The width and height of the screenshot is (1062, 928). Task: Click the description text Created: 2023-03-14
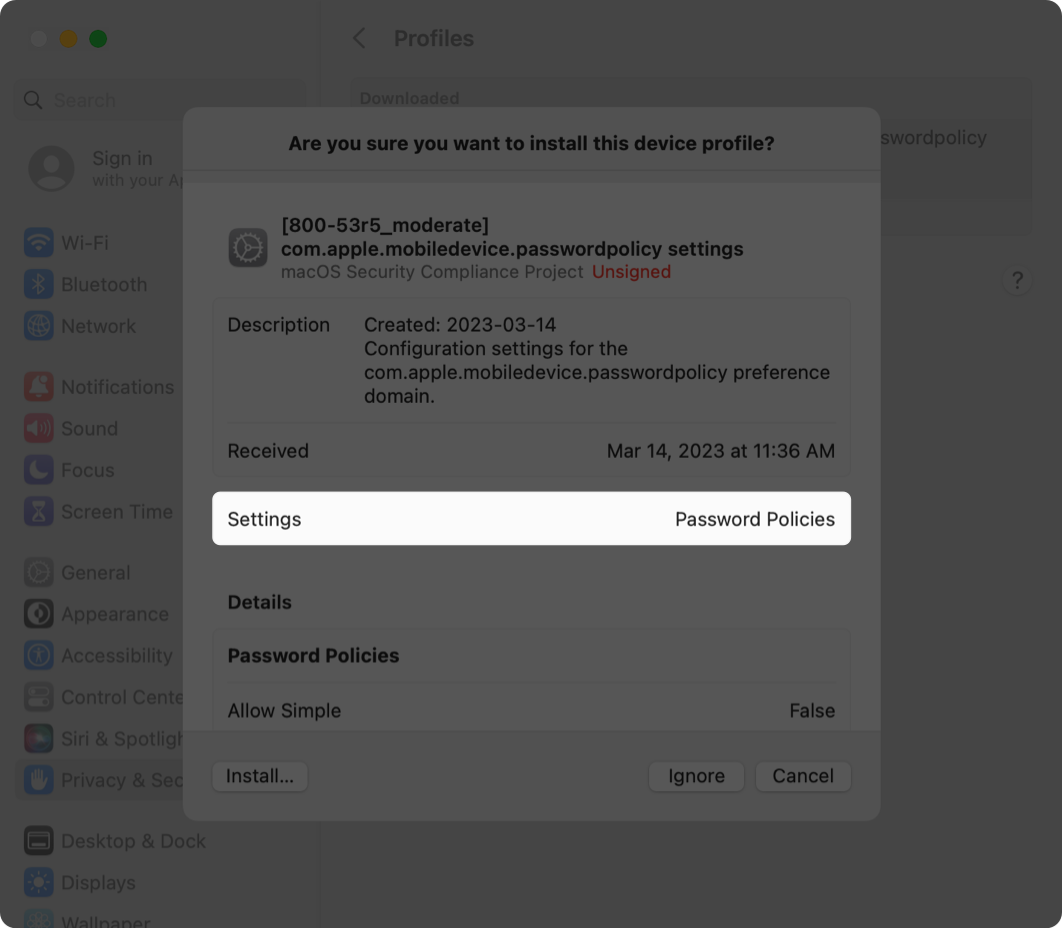pyautogui.click(x=460, y=324)
